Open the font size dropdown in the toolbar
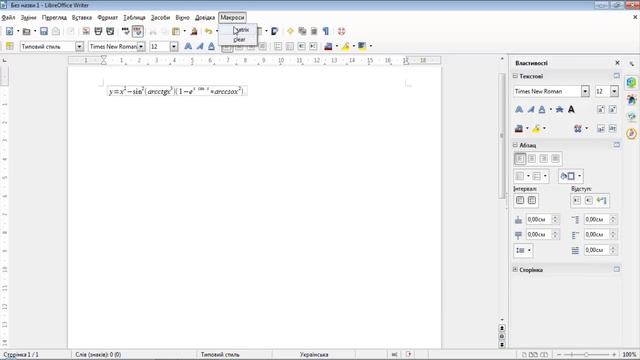640x360 pixels. pyautogui.click(x=174, y=47)
